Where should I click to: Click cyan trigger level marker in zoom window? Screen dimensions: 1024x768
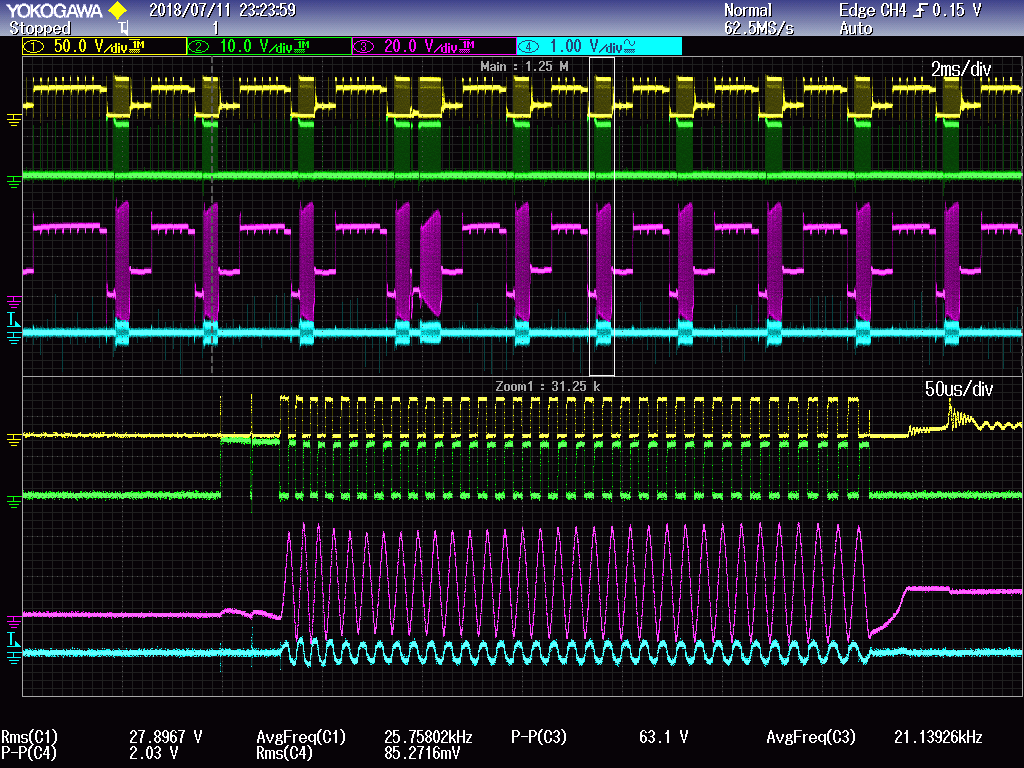coord(12,638)
